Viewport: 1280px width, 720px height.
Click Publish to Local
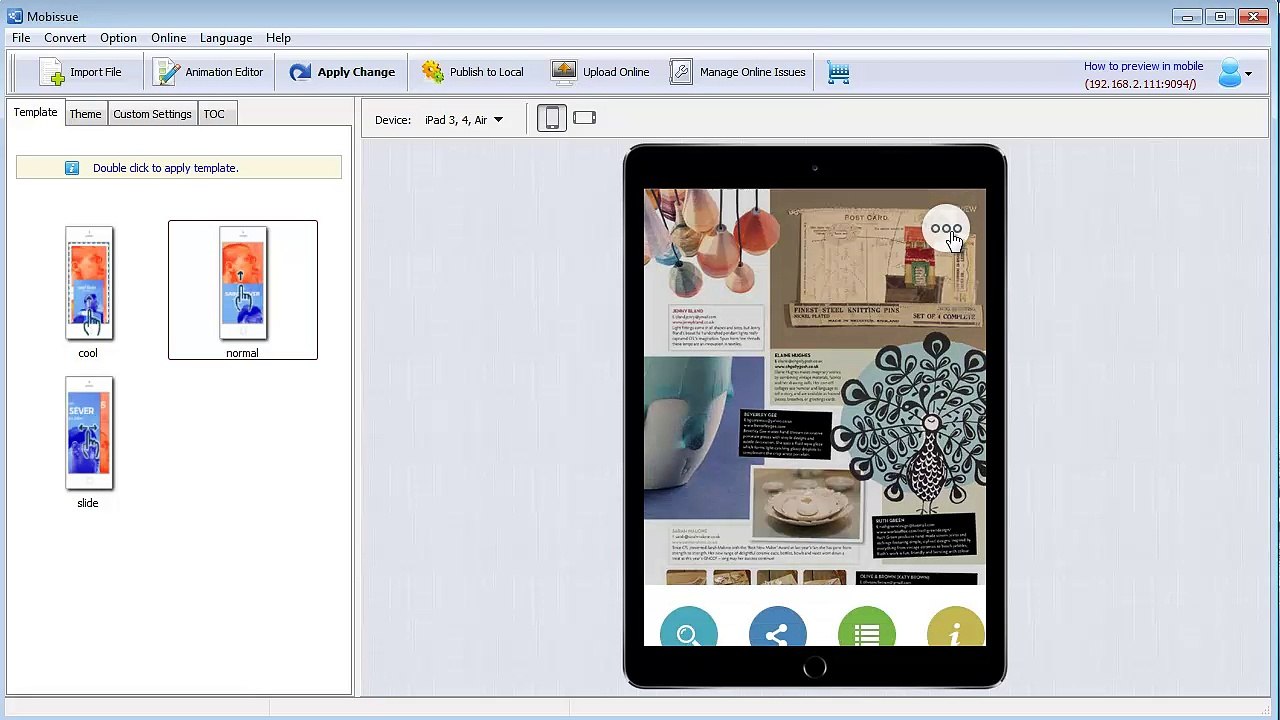click(472, 72)
